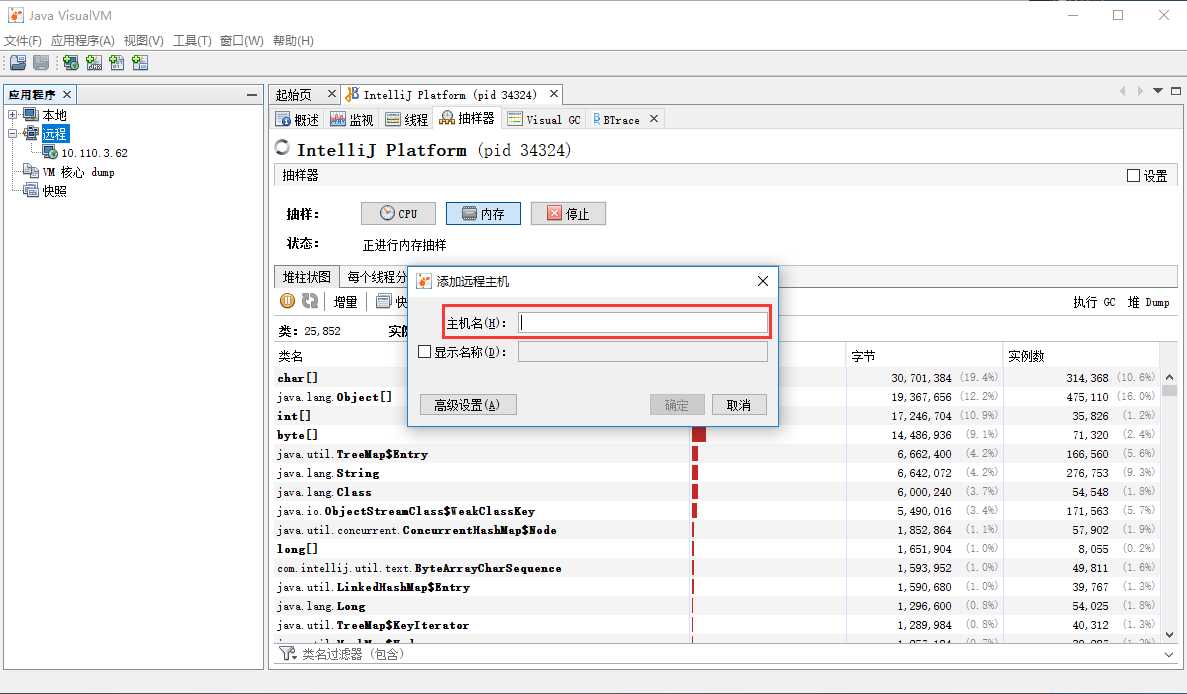The image size is (1187, 694).
Task: Sort by the 字节 column header
Action: (924, 356)
